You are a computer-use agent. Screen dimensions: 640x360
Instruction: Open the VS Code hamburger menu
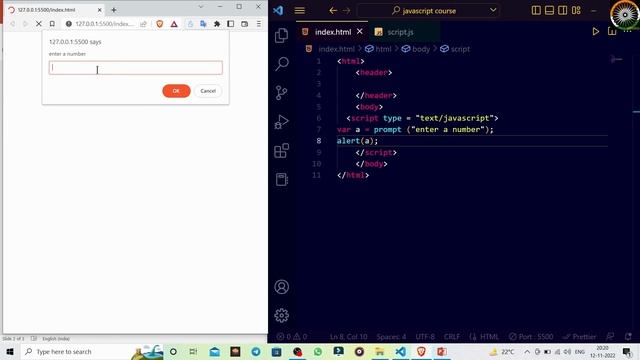[300, 11]
